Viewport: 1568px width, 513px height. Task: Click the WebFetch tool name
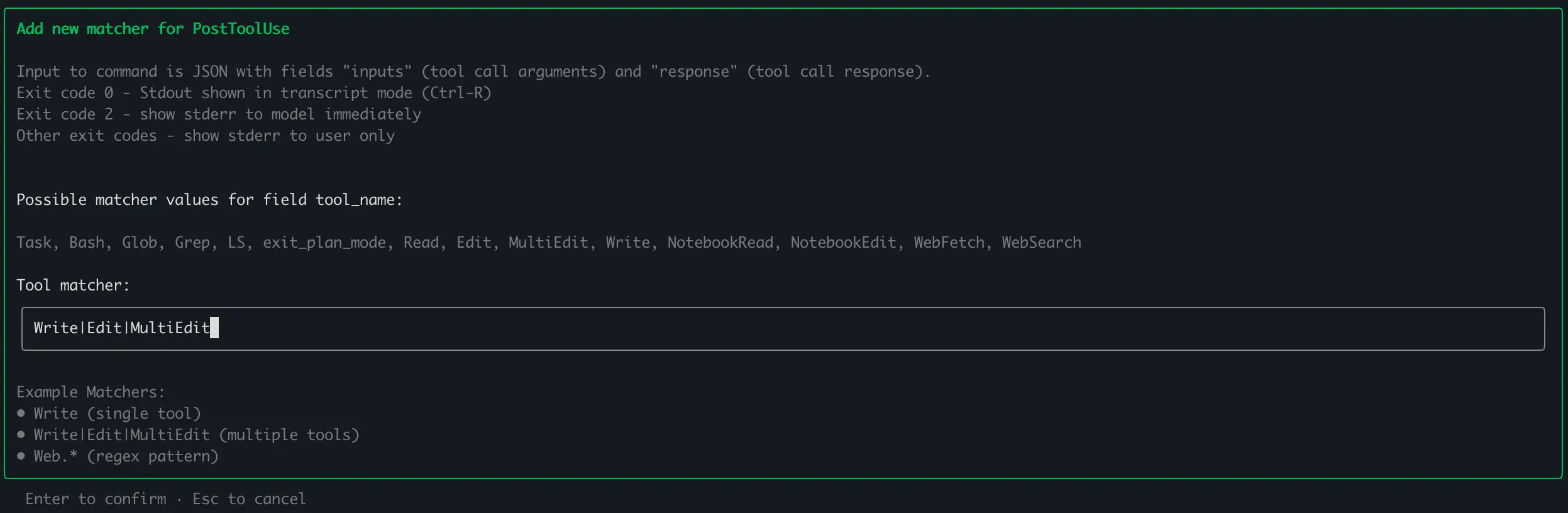coord(949,243)
